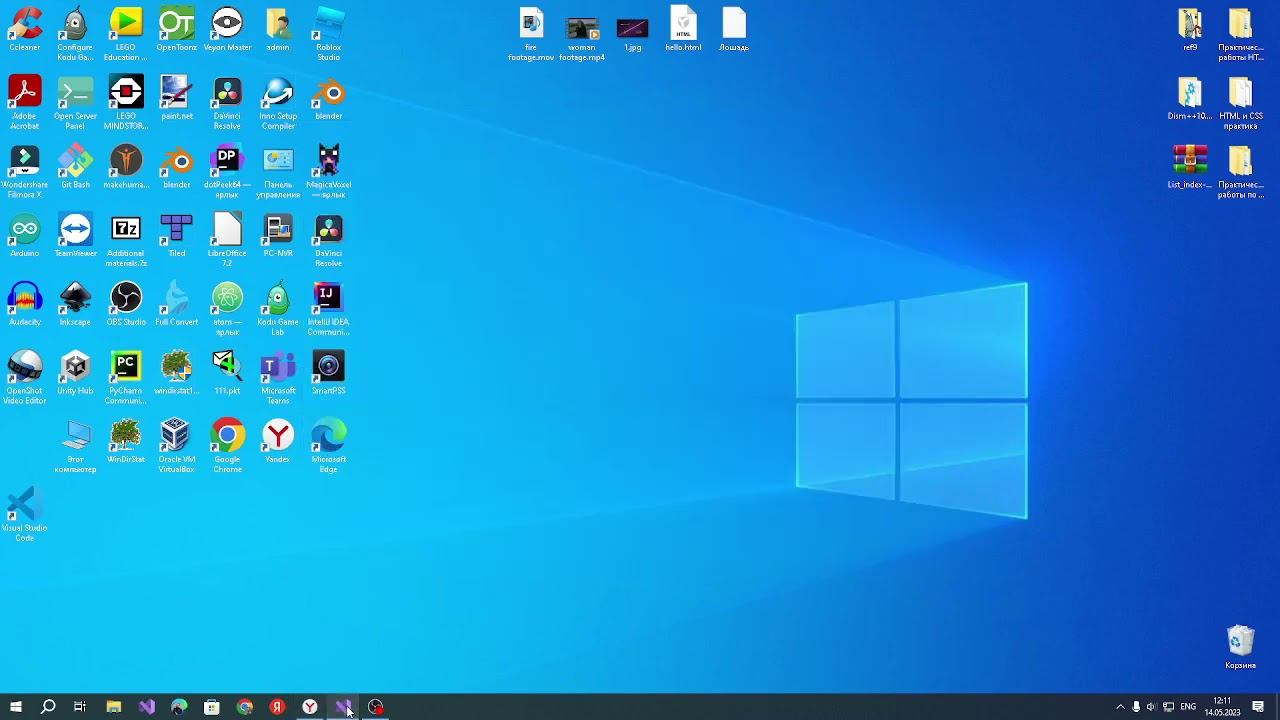Select the Microsoft Teams shortcut
This screenshot has height=720, width=1280.
[278, 378]
